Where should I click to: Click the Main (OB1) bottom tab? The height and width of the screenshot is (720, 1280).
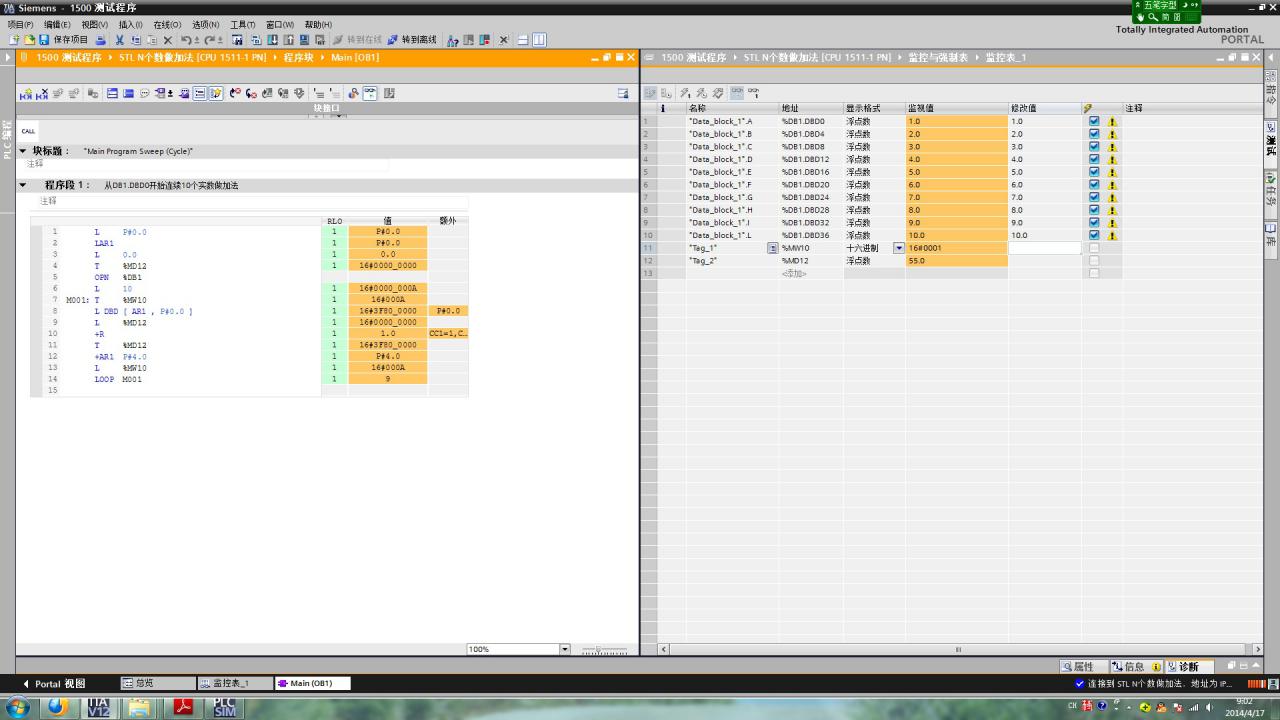click(x=312, y=683)
